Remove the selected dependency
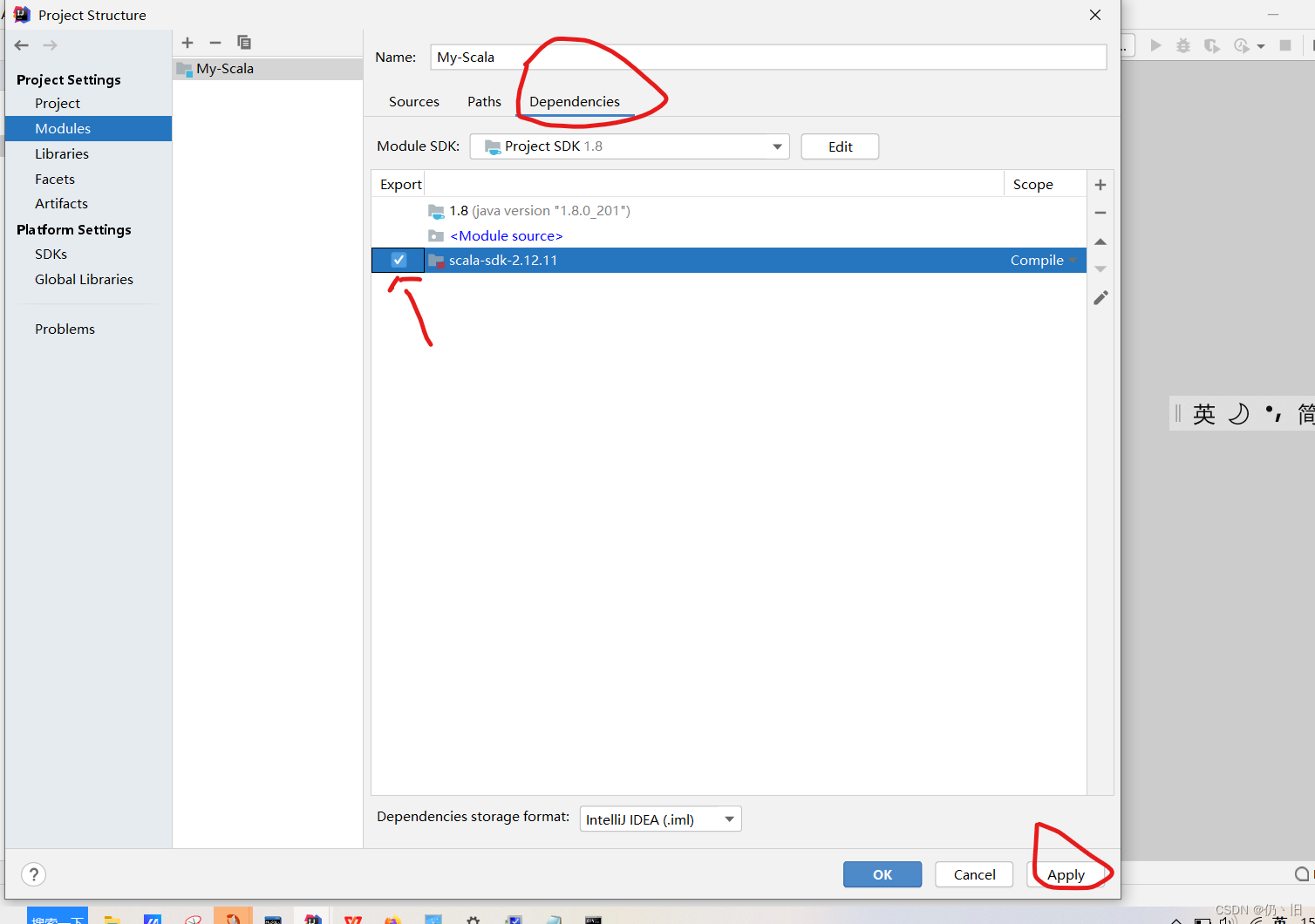The image size is (1315, 924). pyautogui.click(x=1100, y=213)
